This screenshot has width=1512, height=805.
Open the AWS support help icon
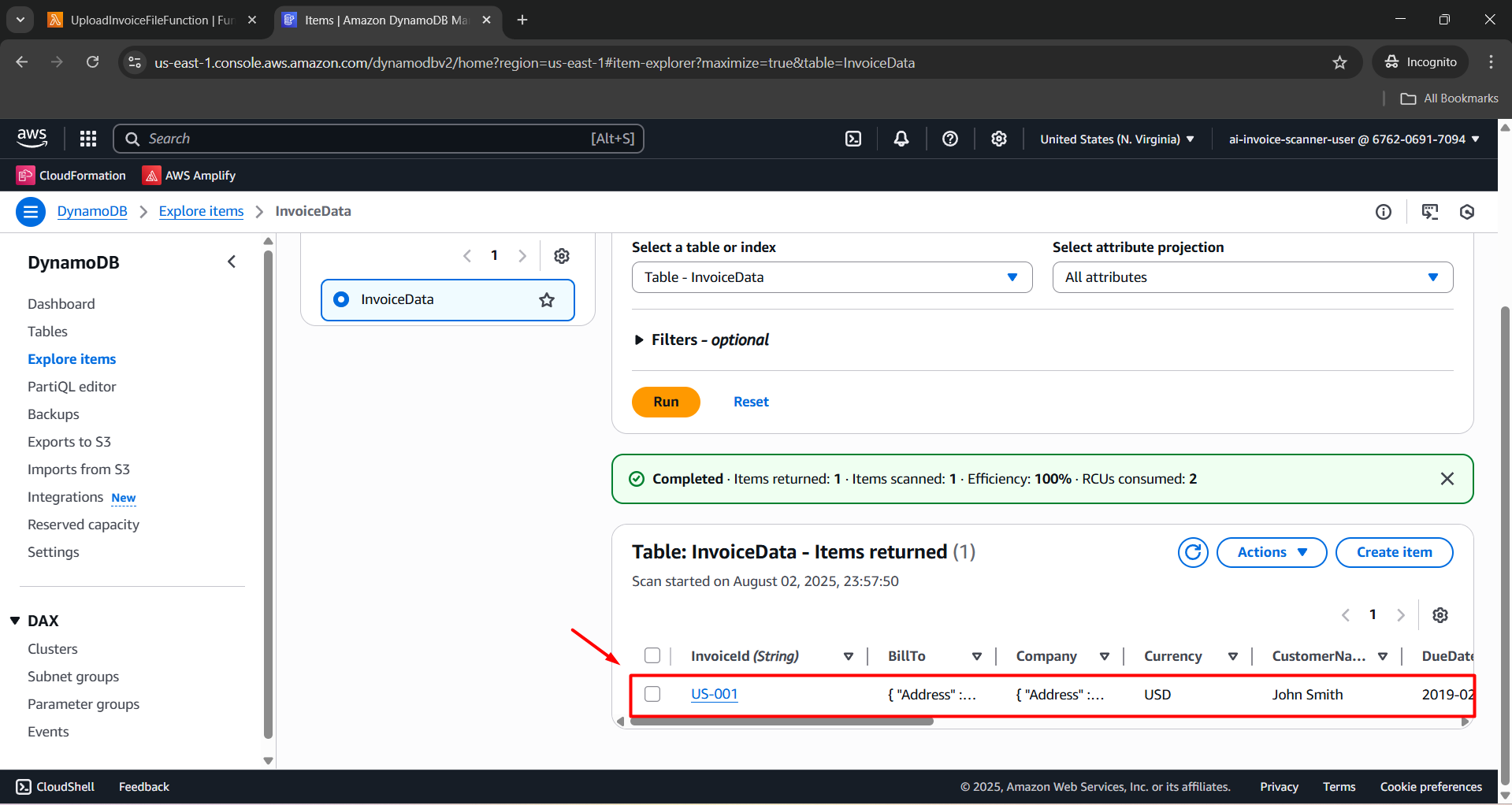[x=950, y=139]
